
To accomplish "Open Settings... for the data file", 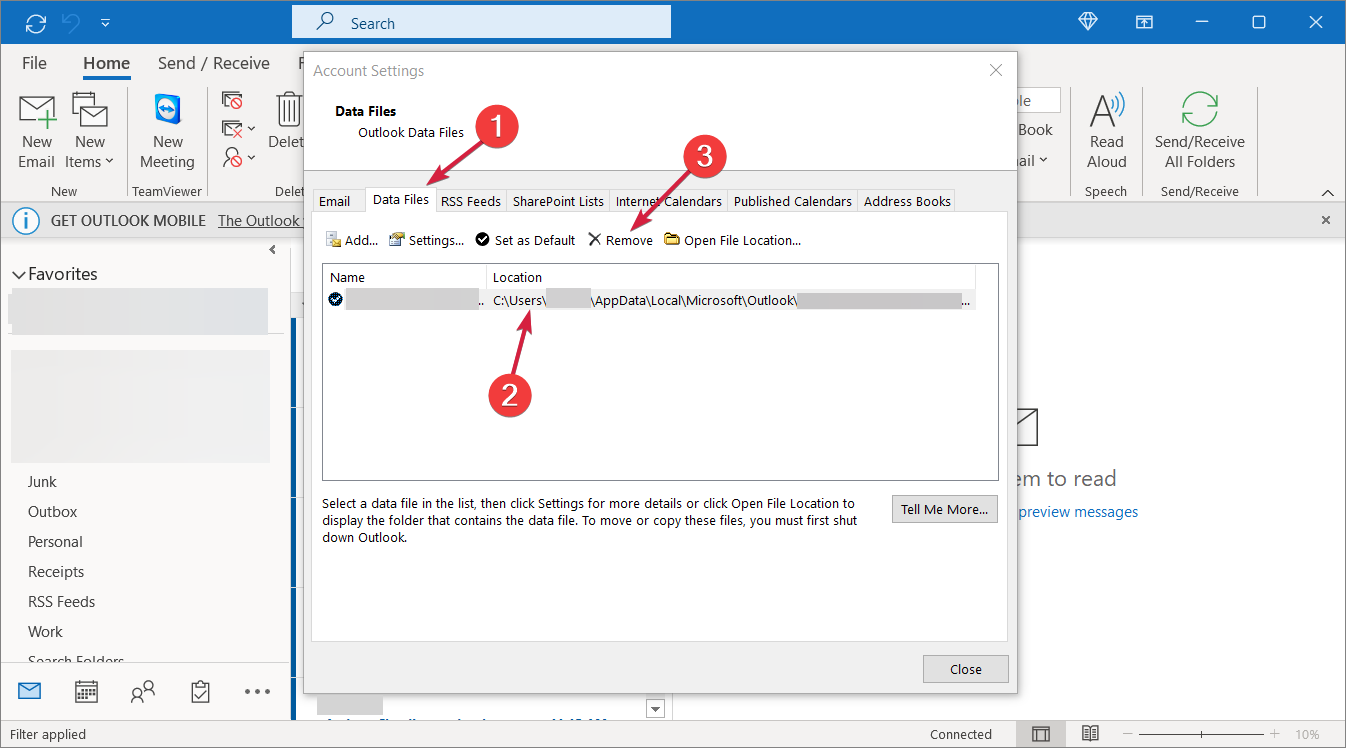I will [427, 240].
